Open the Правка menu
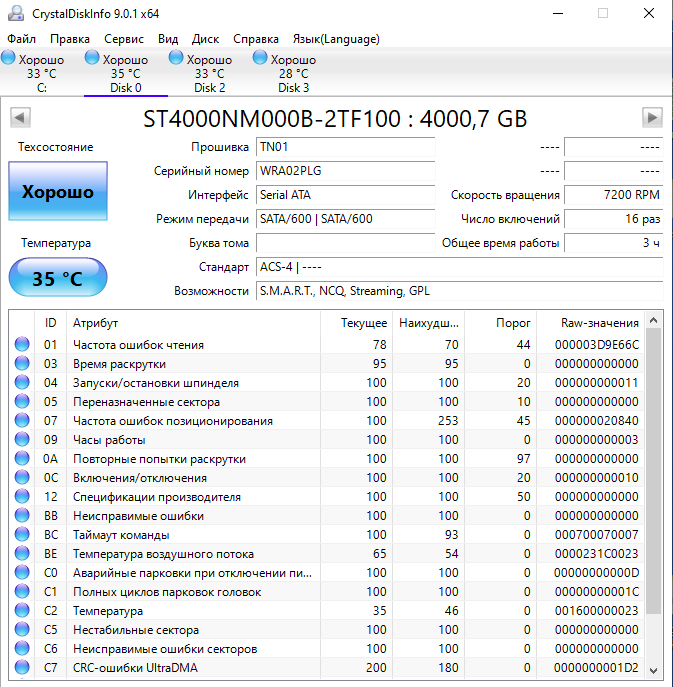673x687 pixels. pyautogui.click(x=70, y=39)
